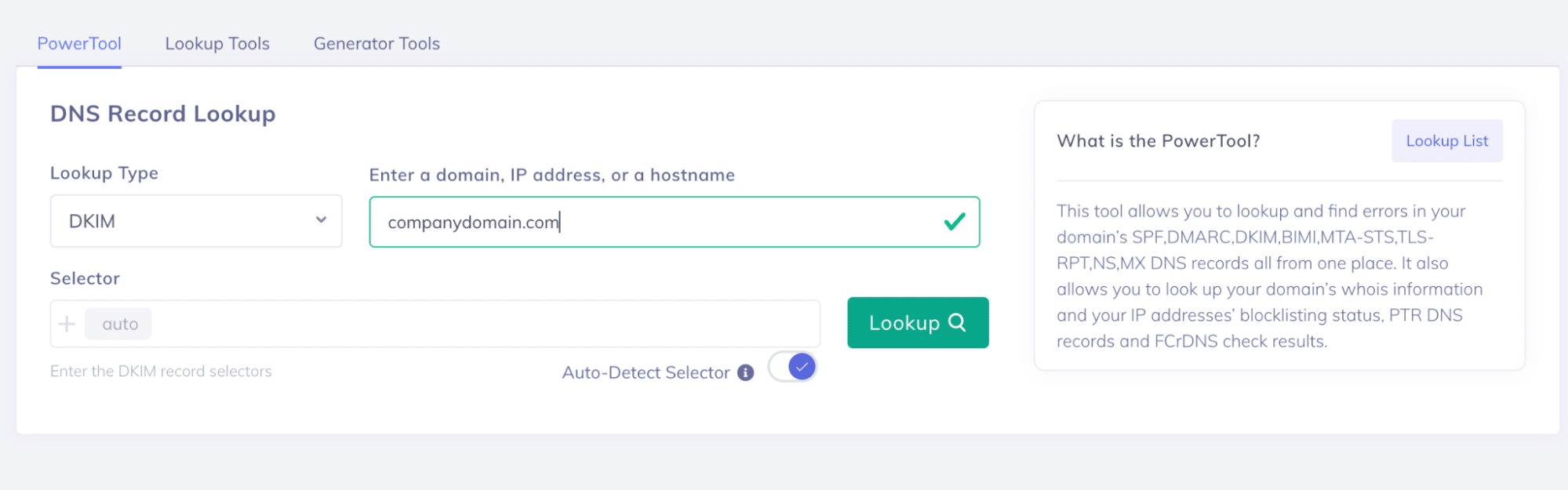Click the "DNS Record Lookup" heading

(x=163, y=114)
